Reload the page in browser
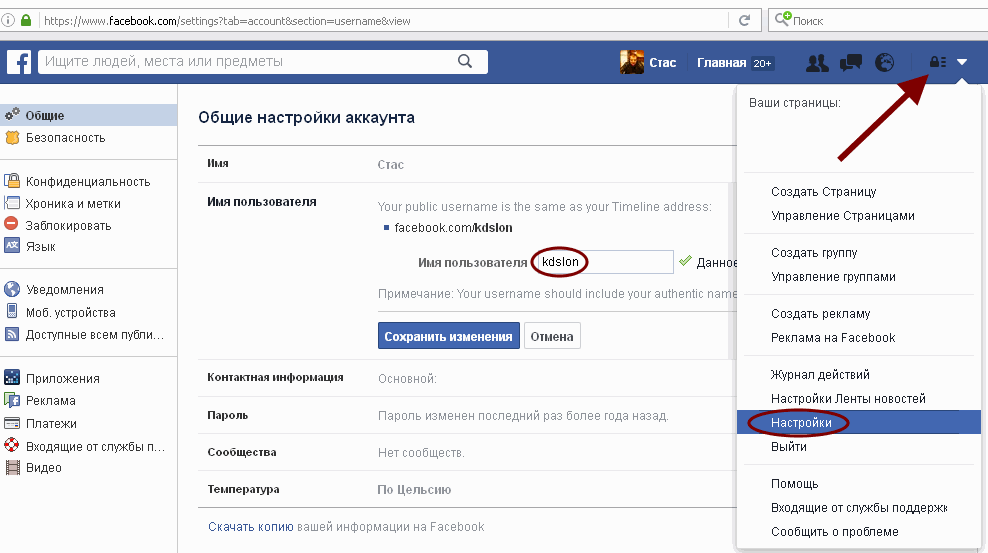The width and height of the screenshot is (988, 553). [x=744, y=21]
